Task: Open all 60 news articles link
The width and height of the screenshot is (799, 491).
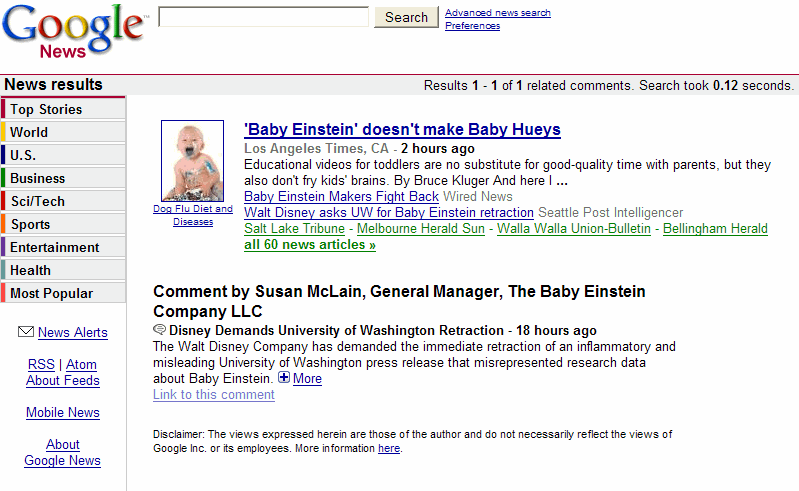Action: click(x=310, y=244)
